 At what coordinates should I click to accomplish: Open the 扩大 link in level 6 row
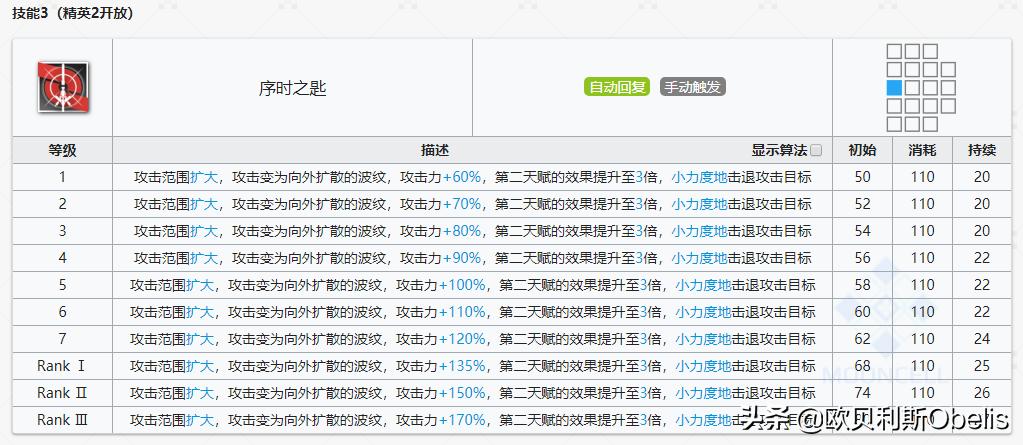(200, 312)
